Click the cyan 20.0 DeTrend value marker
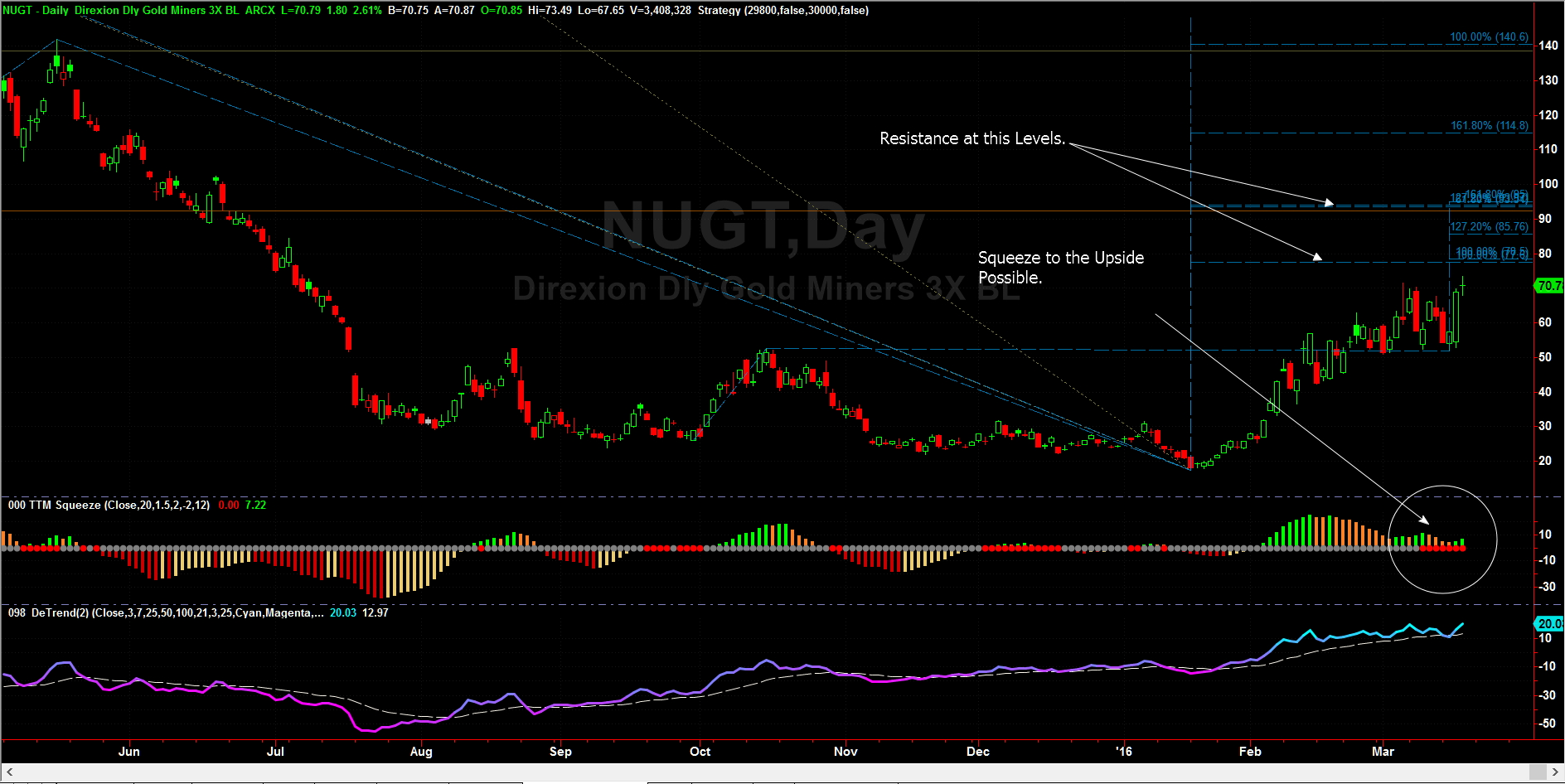The image size is (1565, 784). (1548, 623)
